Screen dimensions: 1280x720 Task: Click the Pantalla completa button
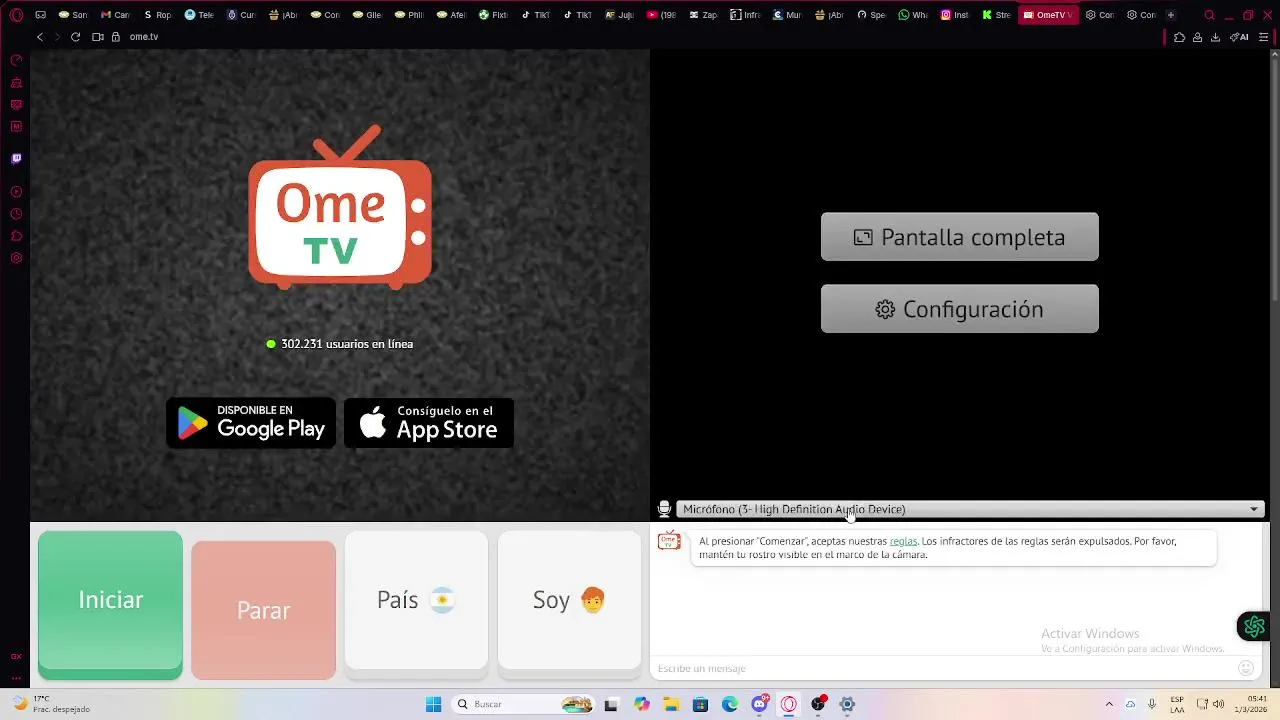pos(960,237)
